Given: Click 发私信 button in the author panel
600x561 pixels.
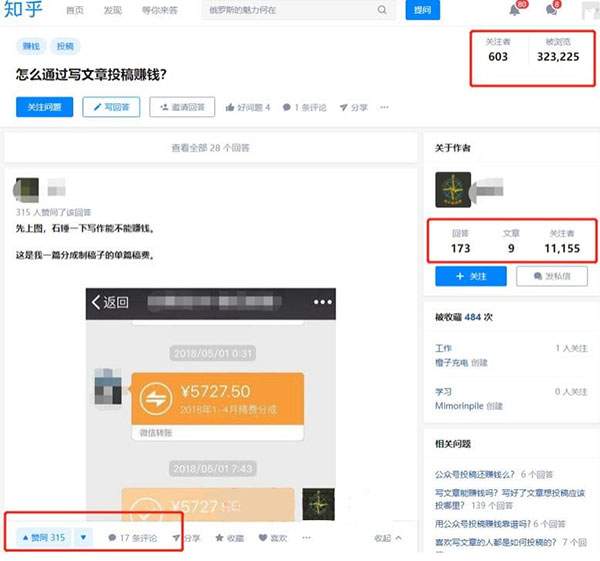Looking at the screenshot, I should (551, 276).
